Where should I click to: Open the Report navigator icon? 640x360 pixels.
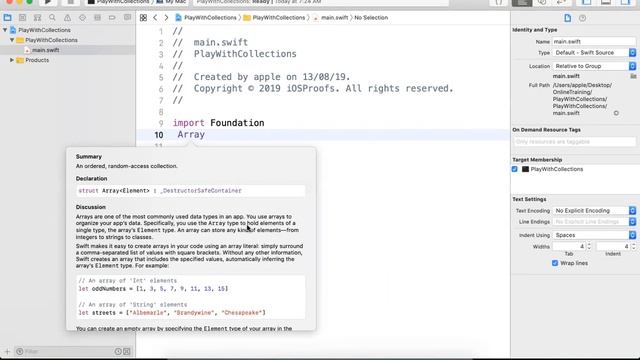point(127,18)
